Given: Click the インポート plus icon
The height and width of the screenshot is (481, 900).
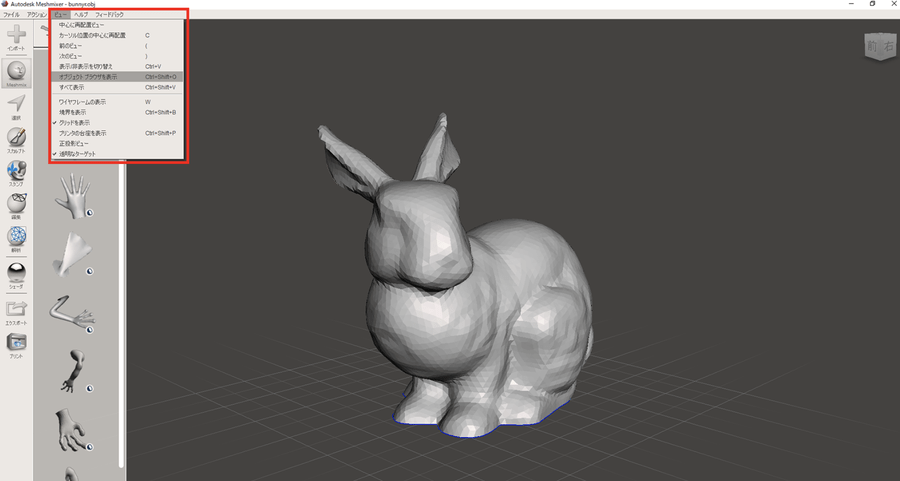Looking at the screenshot, I should tap(16, 36).
